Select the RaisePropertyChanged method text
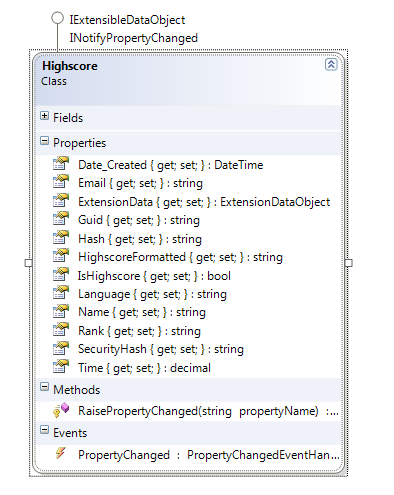 coord(208,411)
